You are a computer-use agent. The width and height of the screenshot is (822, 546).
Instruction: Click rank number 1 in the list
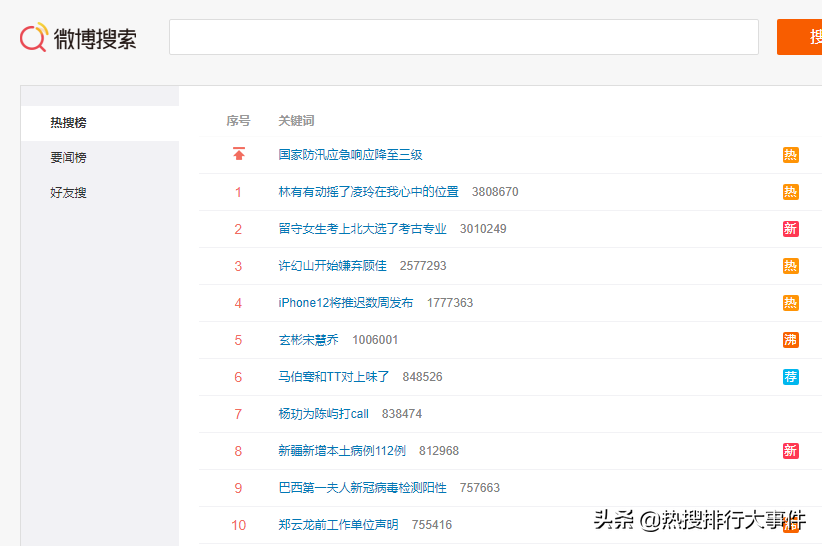coord(238,192)
